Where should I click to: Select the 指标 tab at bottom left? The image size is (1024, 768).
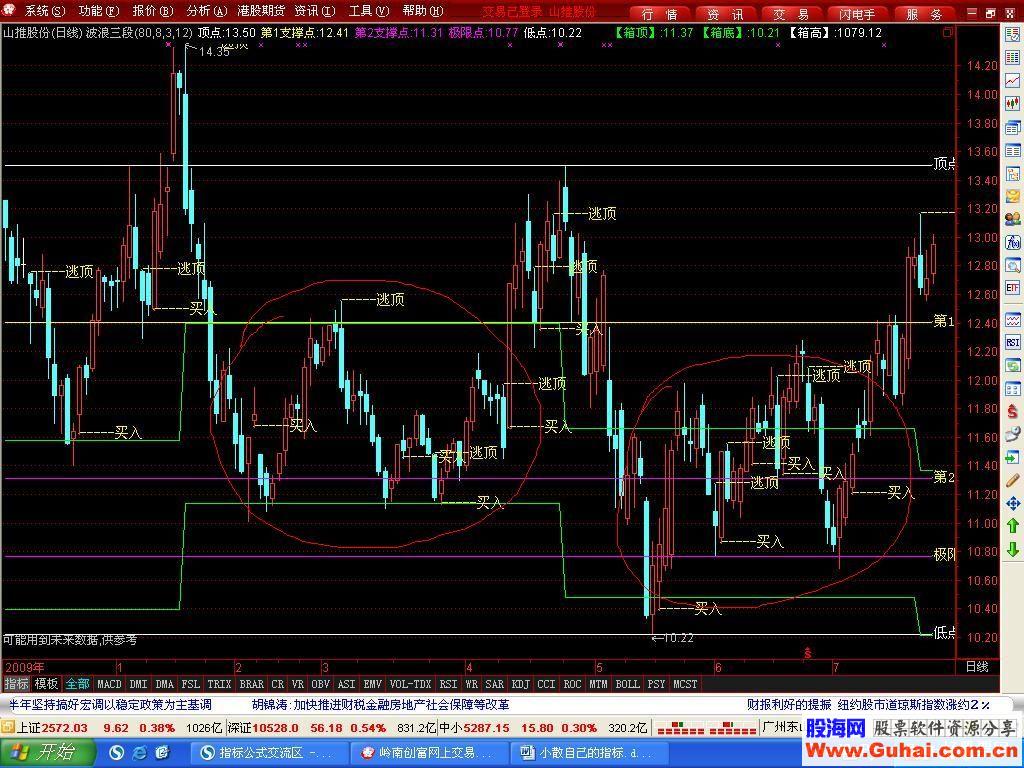[16, 684]
